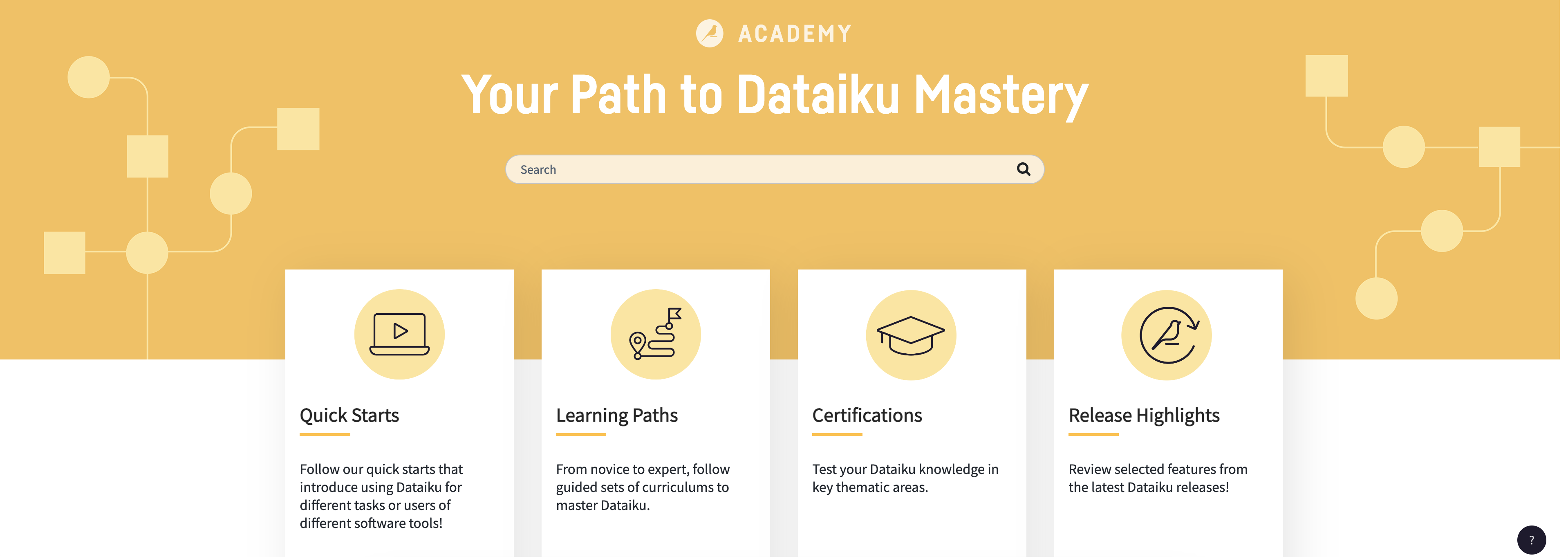Viewport: 1568px width, 557px height.
Task: Click the Certifications graduation cap icon
Action: tap(911, 334)
